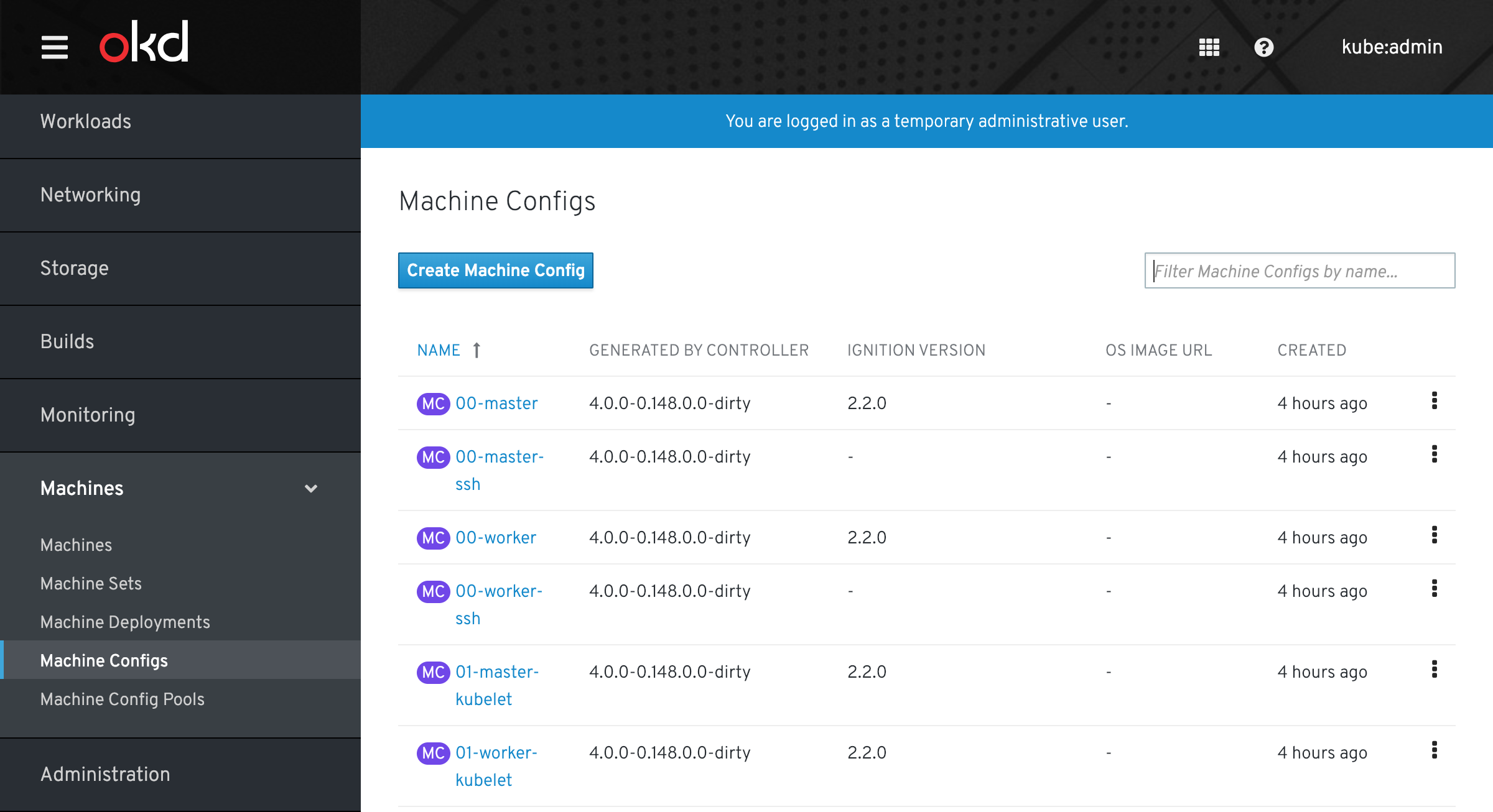Open kebab menu for 00-master row
The image size is (1493, 812).
click(1434, 401)
